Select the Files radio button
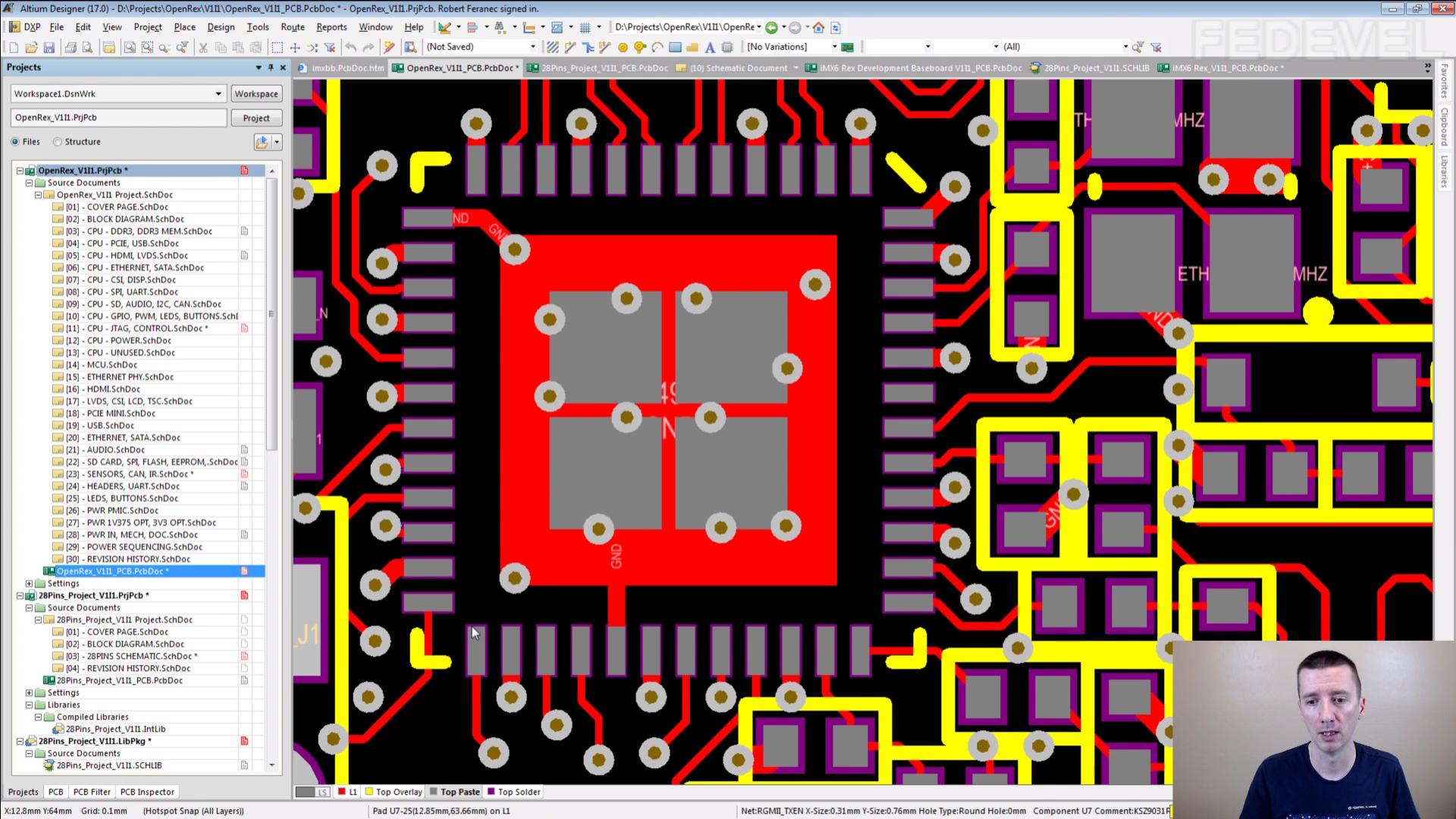This screenshot has width=1456, height=819. point(15,142)
